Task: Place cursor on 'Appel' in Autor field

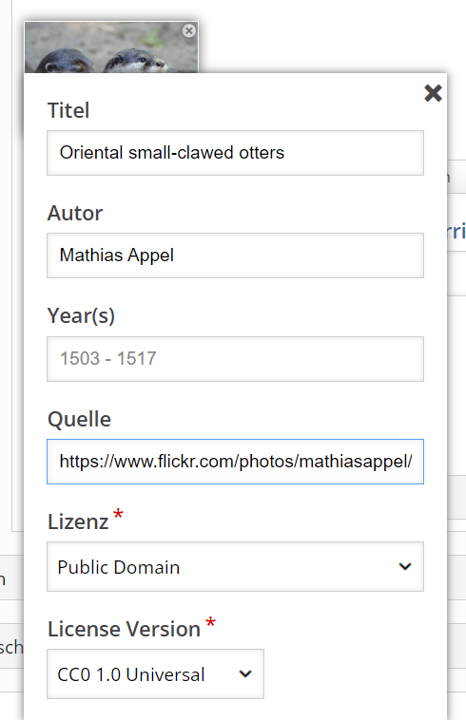Action: tap(151, 256)
